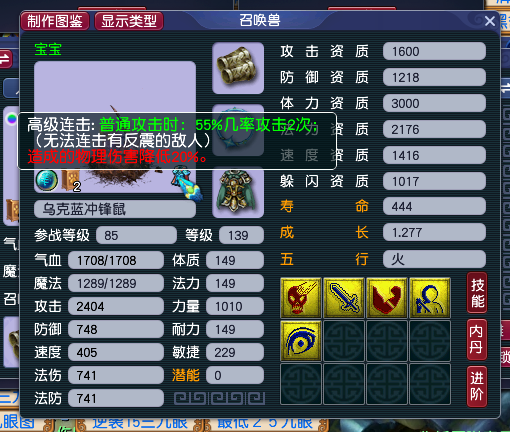This screenshot has width=510, height=432.
Task: Open the 进阶 tab
Action: (x=477, y=386)
